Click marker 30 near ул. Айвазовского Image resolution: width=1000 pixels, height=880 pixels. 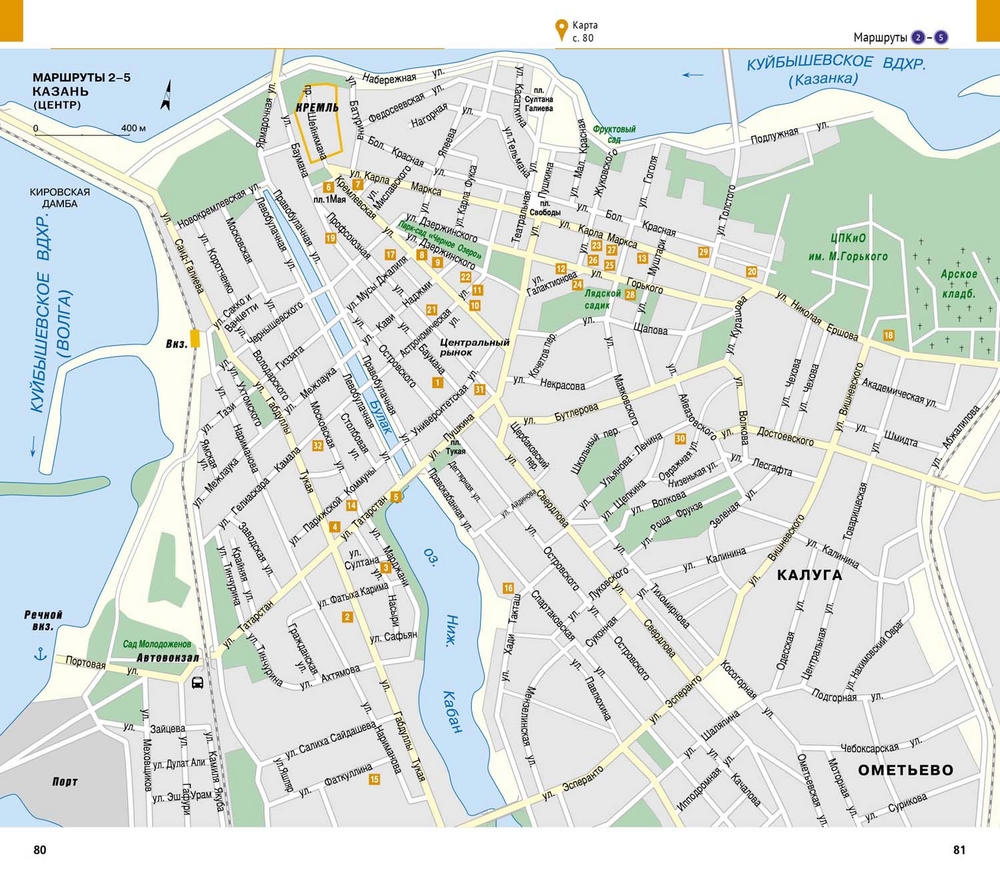coord(681,438)
